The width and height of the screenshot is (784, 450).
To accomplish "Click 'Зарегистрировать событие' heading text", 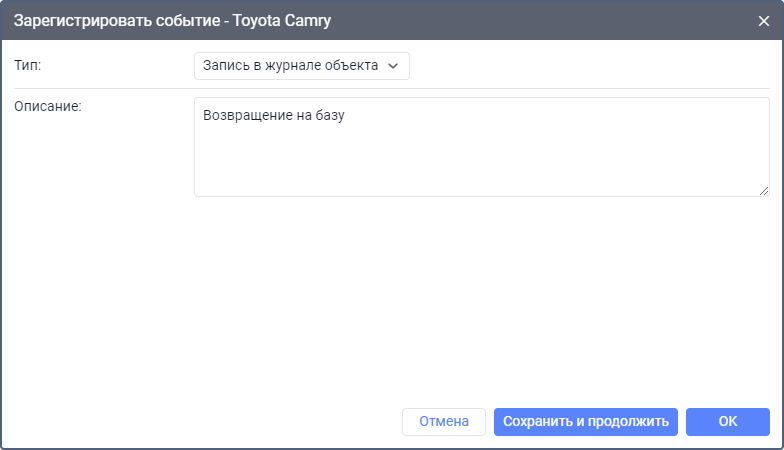I will (x=112, y=20).
